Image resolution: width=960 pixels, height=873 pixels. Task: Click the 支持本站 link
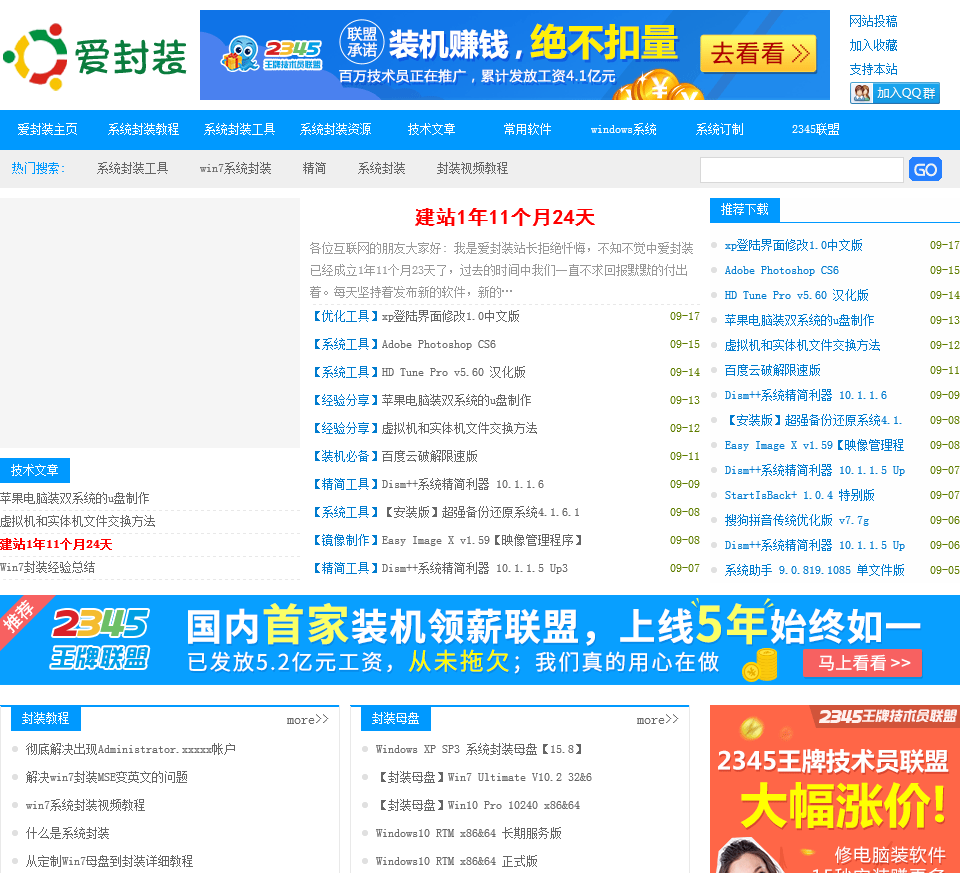pyautogui.click(x=873, y=69)
